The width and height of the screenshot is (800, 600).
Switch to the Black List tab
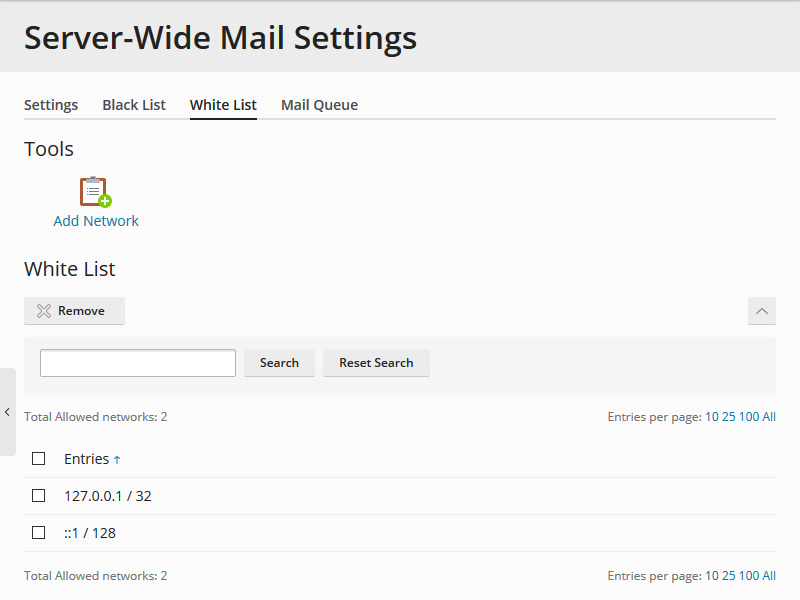134,105
